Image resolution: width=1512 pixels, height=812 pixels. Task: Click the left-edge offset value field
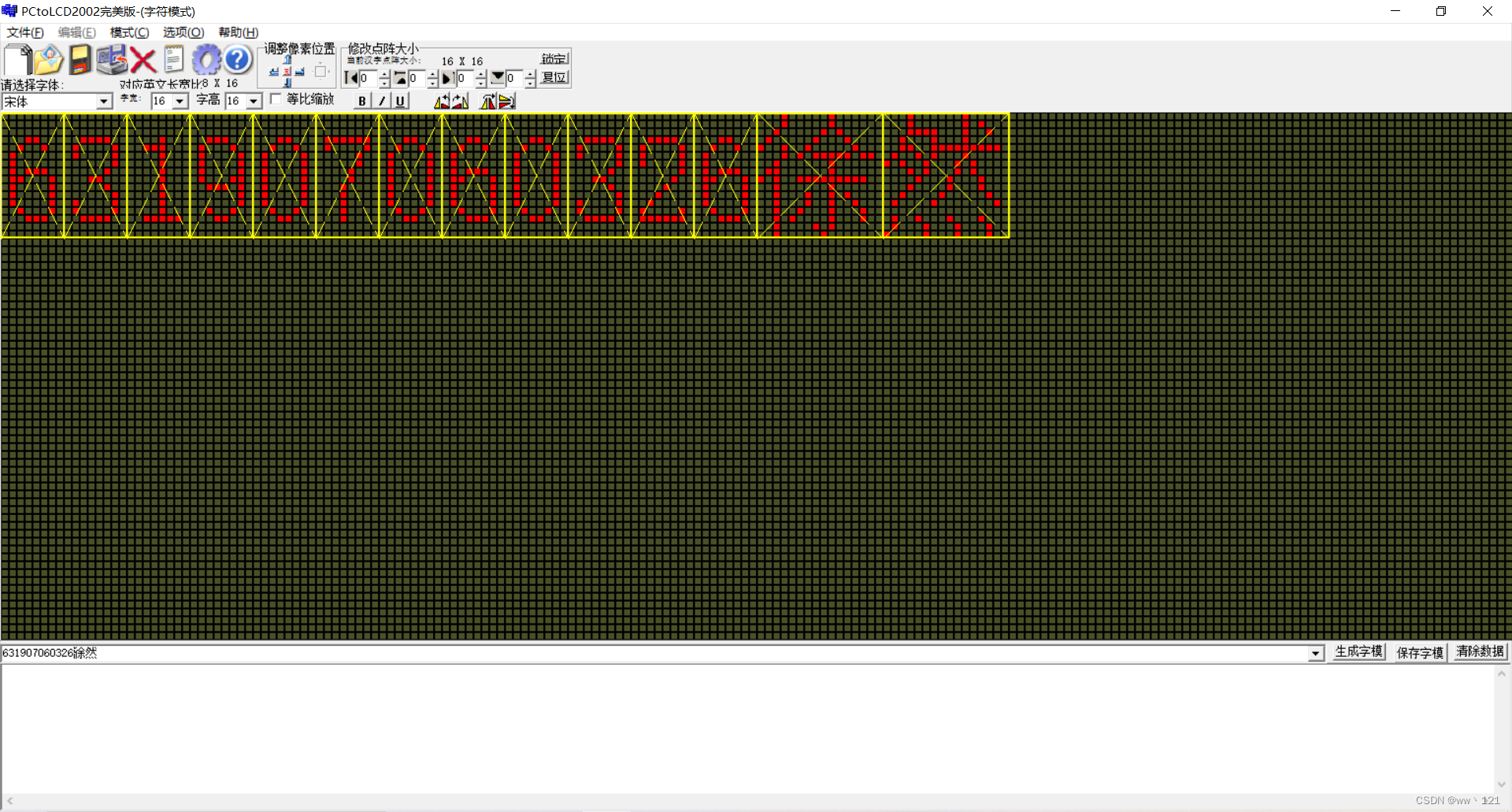(369, 78)
